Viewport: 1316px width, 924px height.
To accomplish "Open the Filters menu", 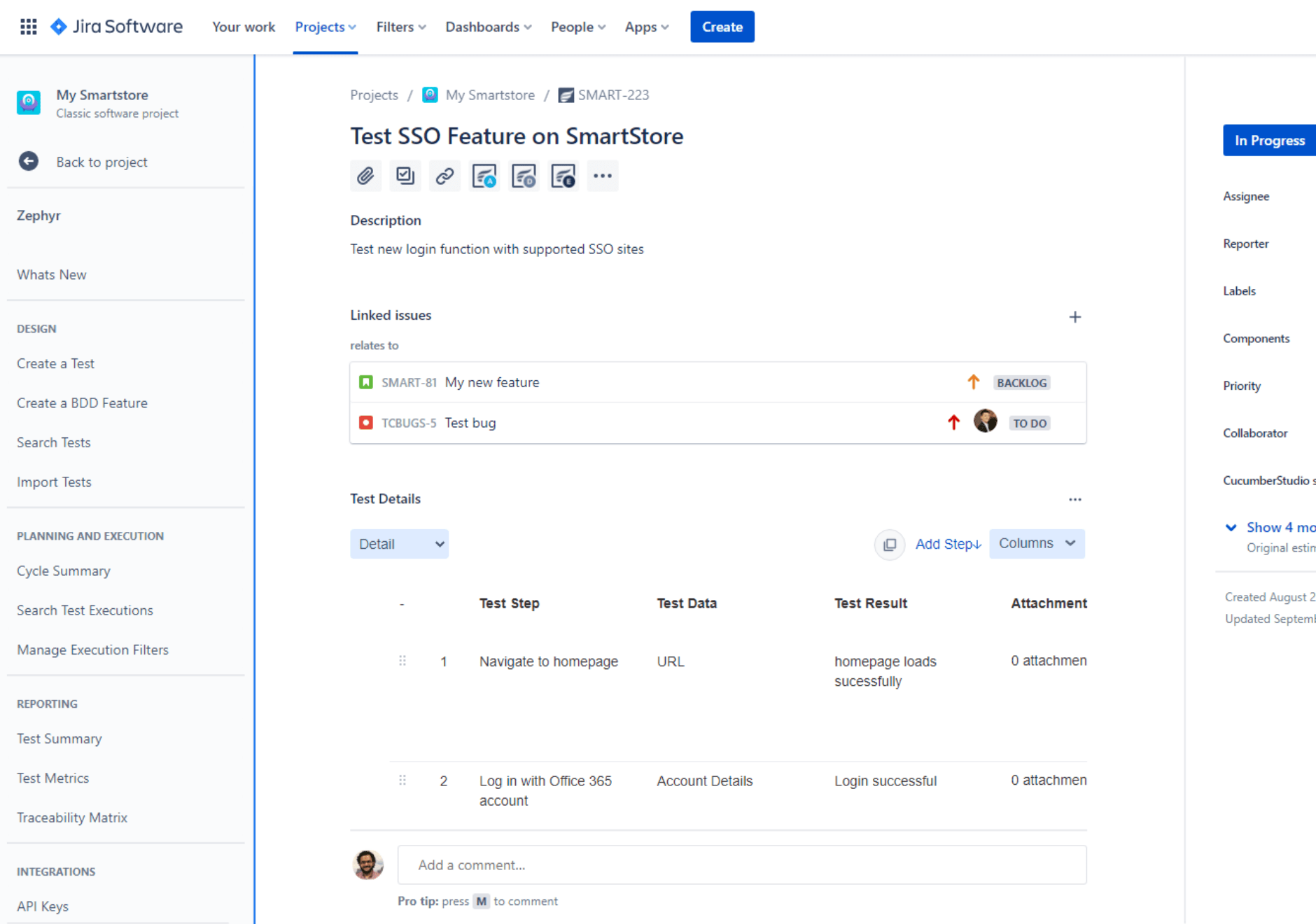I will tap(400, 27).
